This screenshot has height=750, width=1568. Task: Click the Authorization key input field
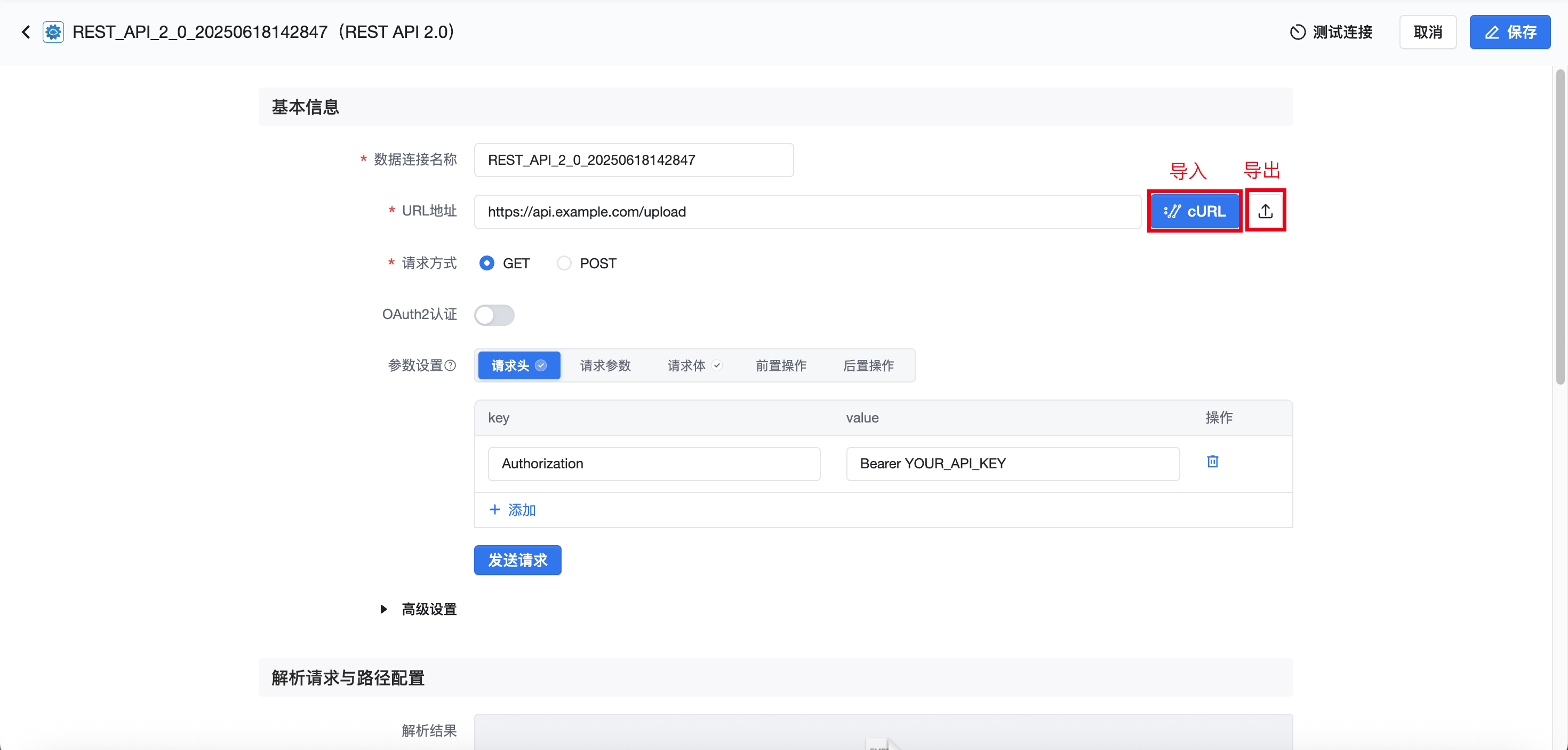point(654,464)
